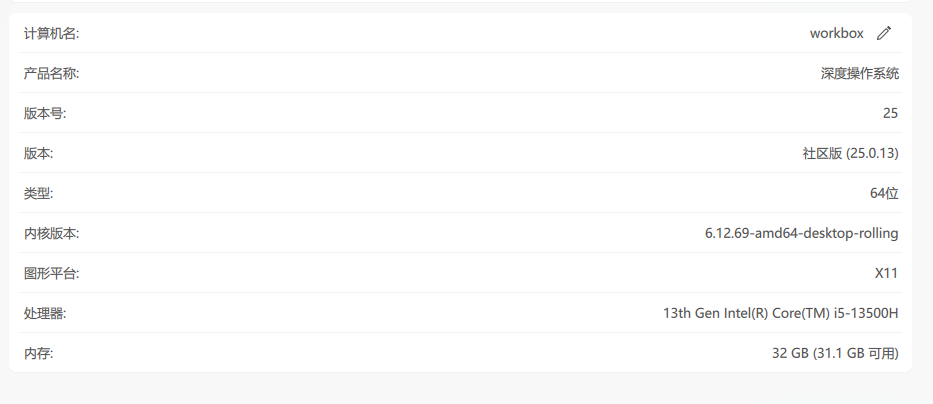
Task: Select the version number value 25
Action: (x=890, y=113)
